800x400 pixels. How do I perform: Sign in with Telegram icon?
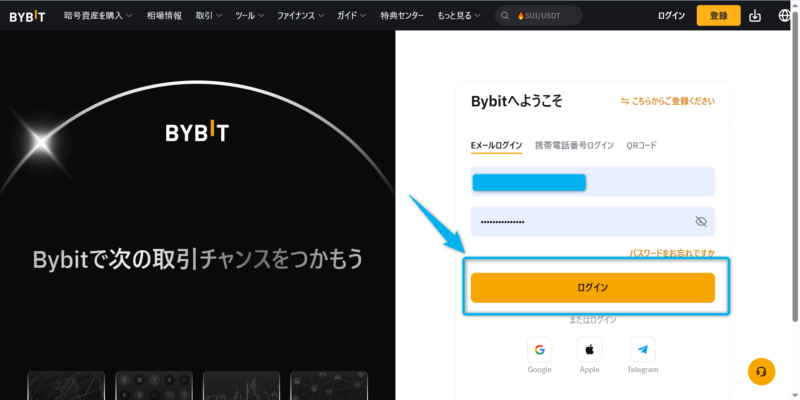pos(642,349)
